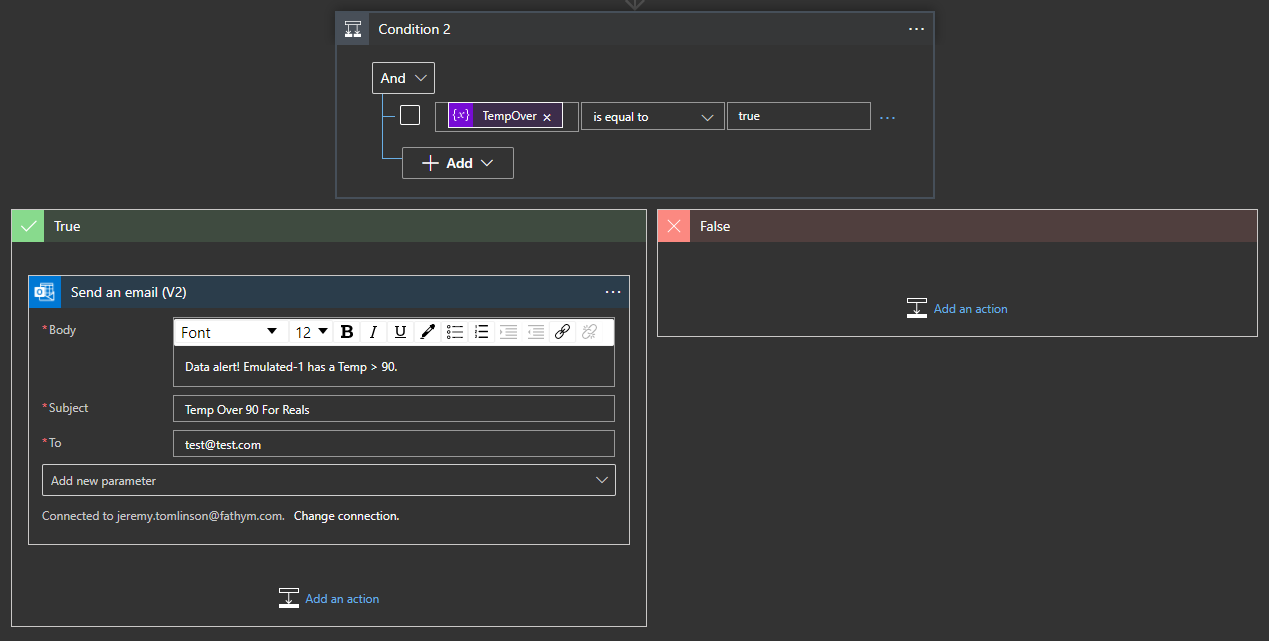Click the TempOver variable token
Screen dimensions: 1269x641
coord(505,116)
